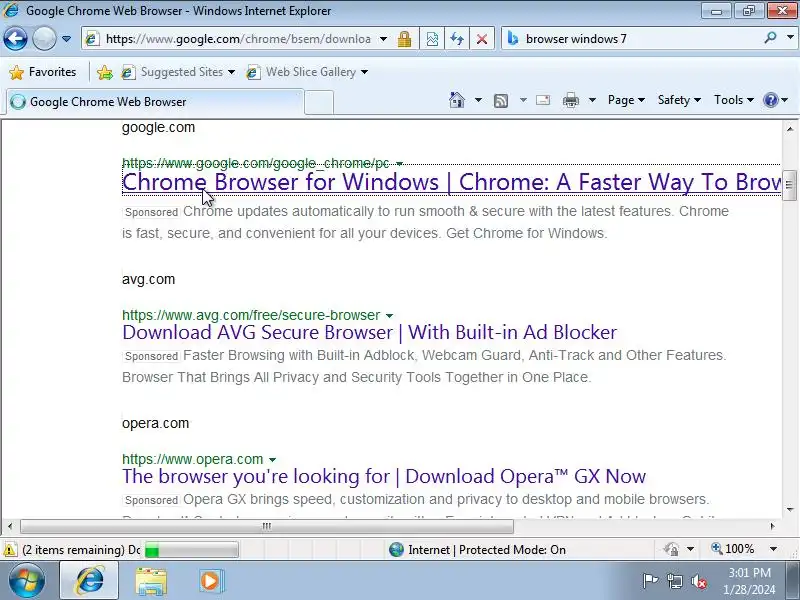The height and width of the screenshot is (600, 800).
Task: Open the taskbar clock and date
Action: (x=749, y=581)
